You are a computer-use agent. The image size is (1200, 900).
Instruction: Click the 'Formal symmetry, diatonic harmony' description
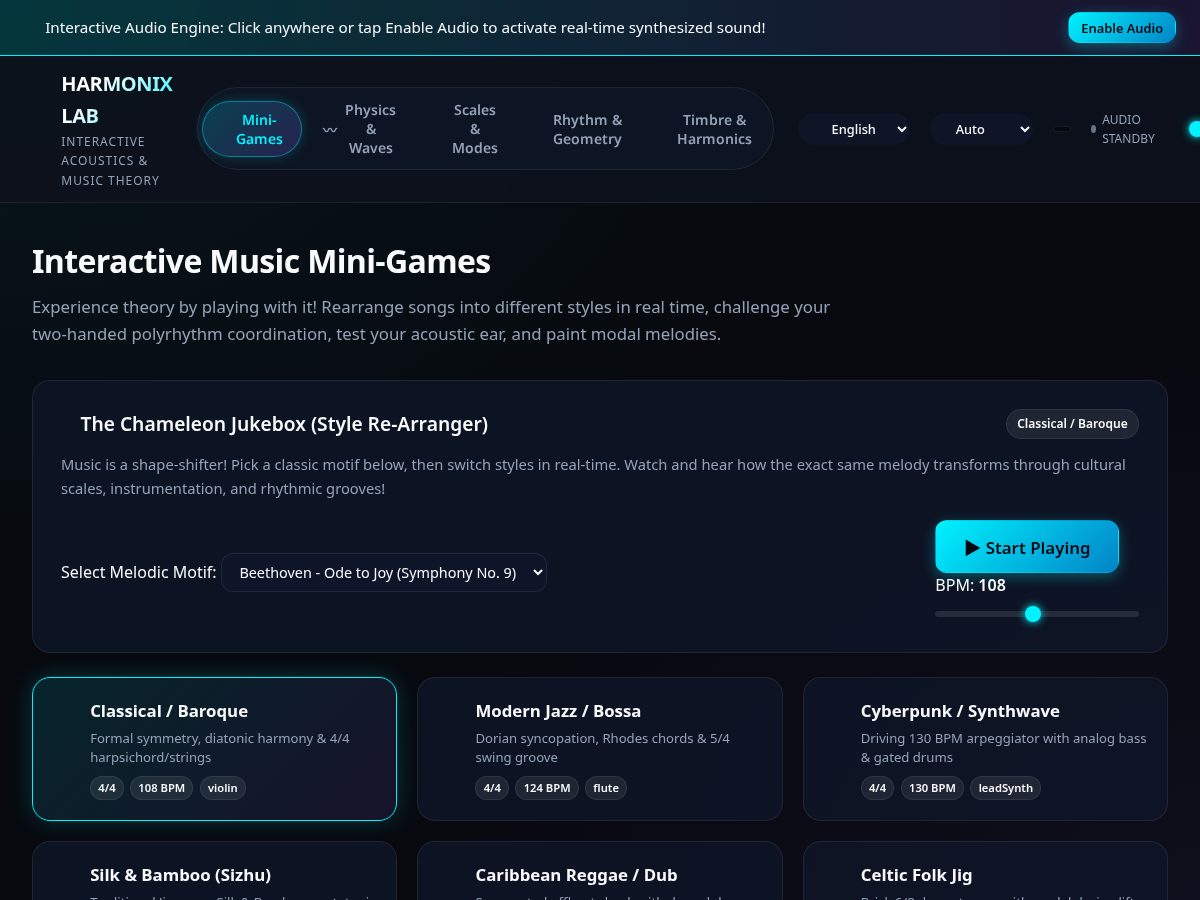[220, 748]
